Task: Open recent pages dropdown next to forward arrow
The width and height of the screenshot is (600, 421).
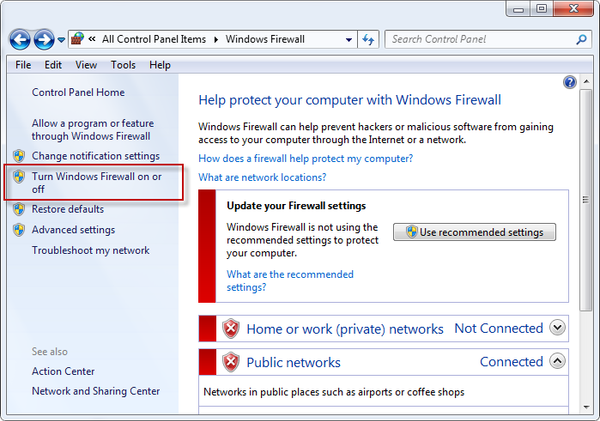Action: tap(61, 40)
